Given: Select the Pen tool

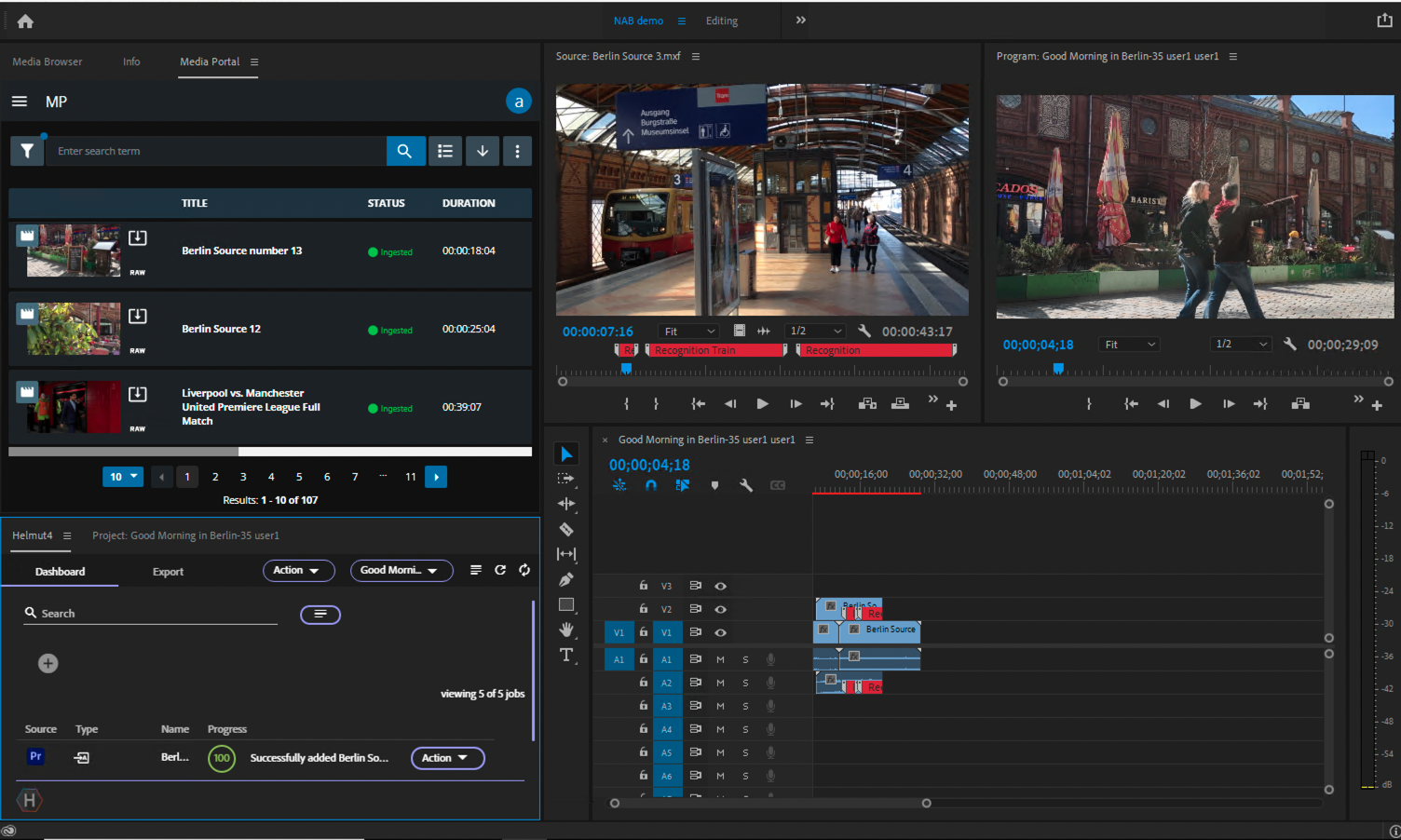Looking at the screenshot, I should coord(565,579).
